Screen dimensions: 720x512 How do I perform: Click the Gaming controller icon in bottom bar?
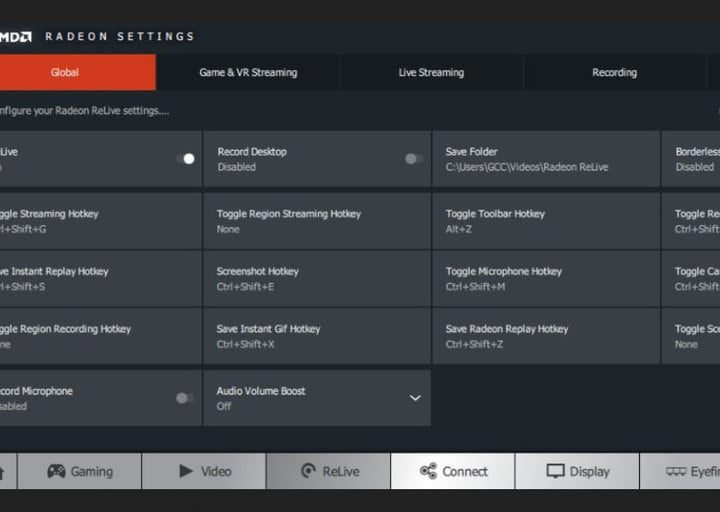point(56,471)
